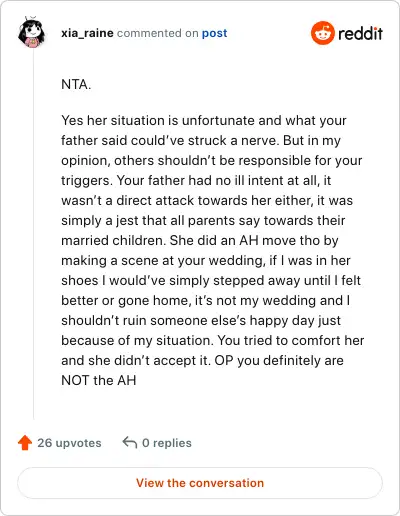Click the line starting "triggers. Your father"
This screenshot has height=516, width=400.
point(196,181)
